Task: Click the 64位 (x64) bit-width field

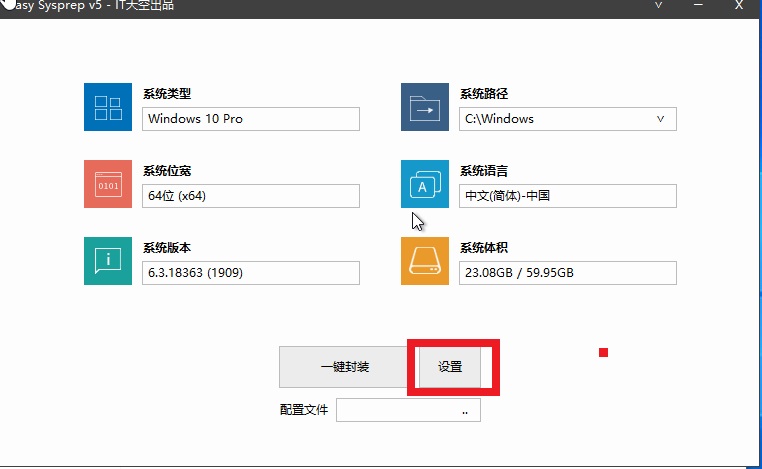Action: [x=250, y=196]
